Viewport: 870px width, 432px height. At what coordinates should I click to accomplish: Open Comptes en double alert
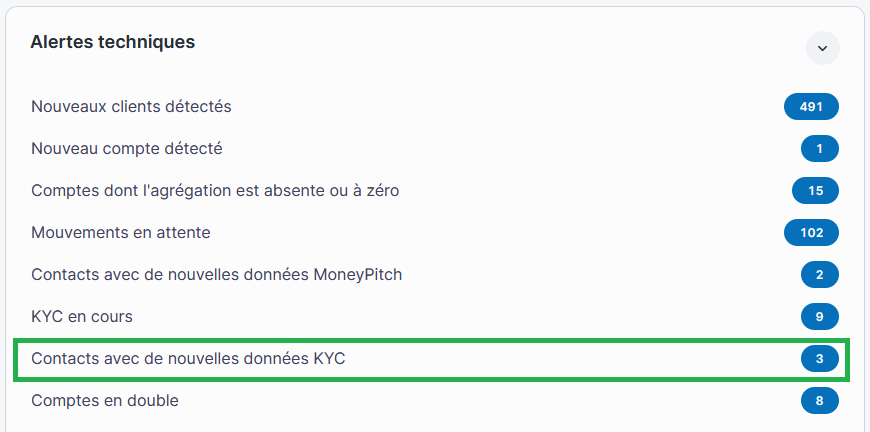[105, 400]
